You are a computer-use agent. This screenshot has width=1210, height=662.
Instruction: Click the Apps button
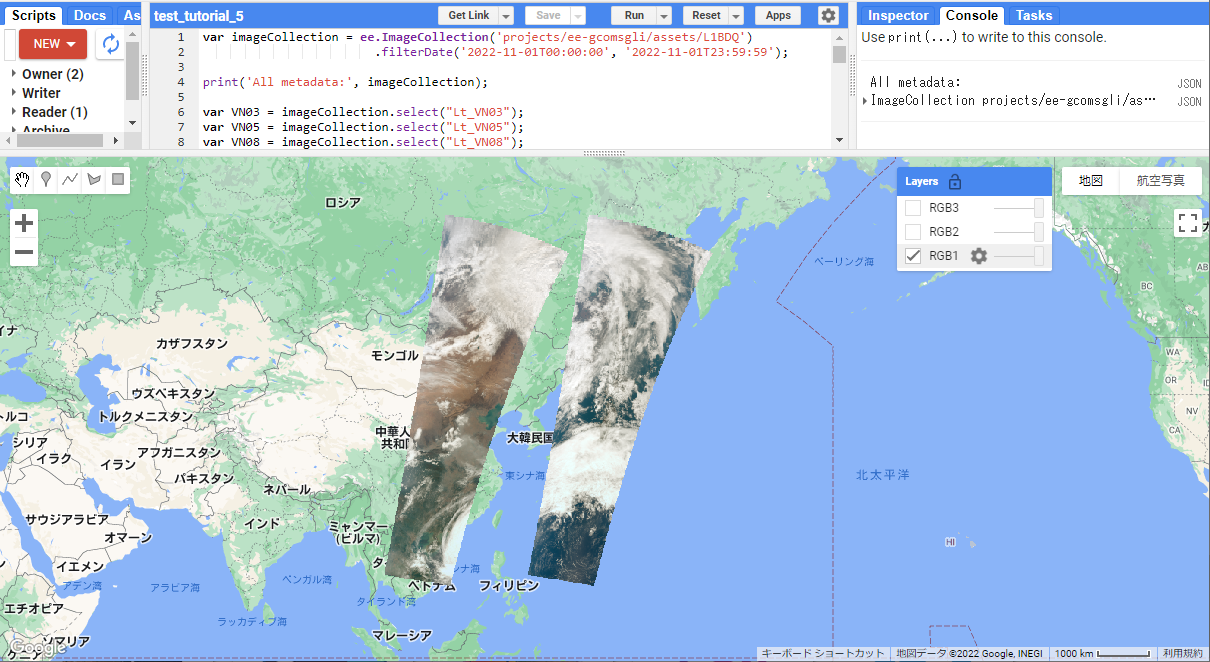(778, 15)
